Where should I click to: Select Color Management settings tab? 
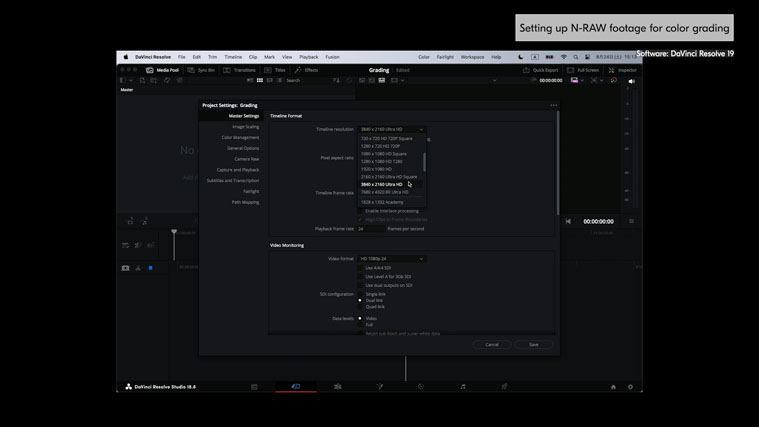tap(240, 137)
